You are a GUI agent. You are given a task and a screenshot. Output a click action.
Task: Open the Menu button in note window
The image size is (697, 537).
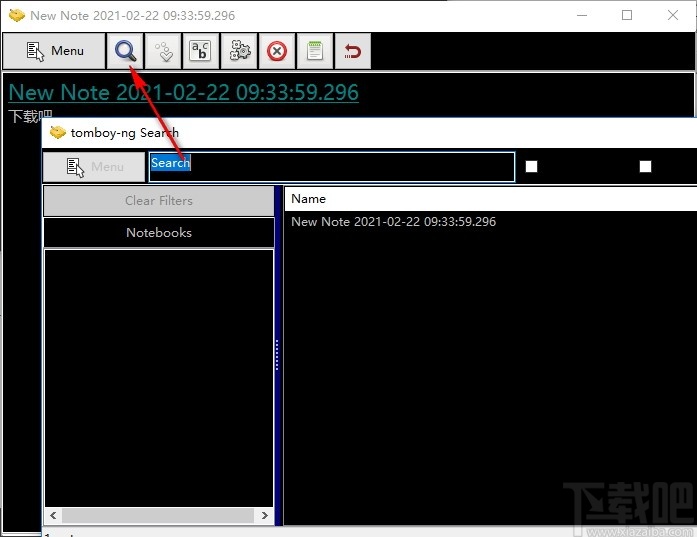click(x=54, y=51)
